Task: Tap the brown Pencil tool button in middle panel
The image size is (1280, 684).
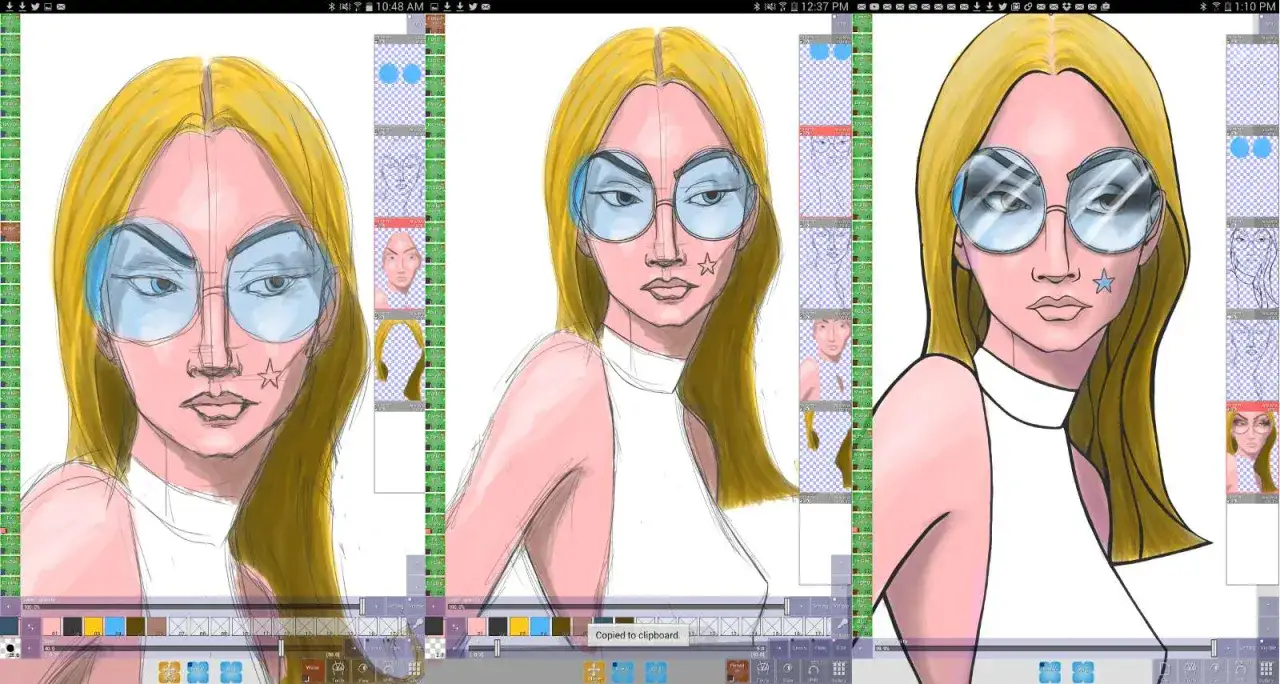Action: [738, 671]
